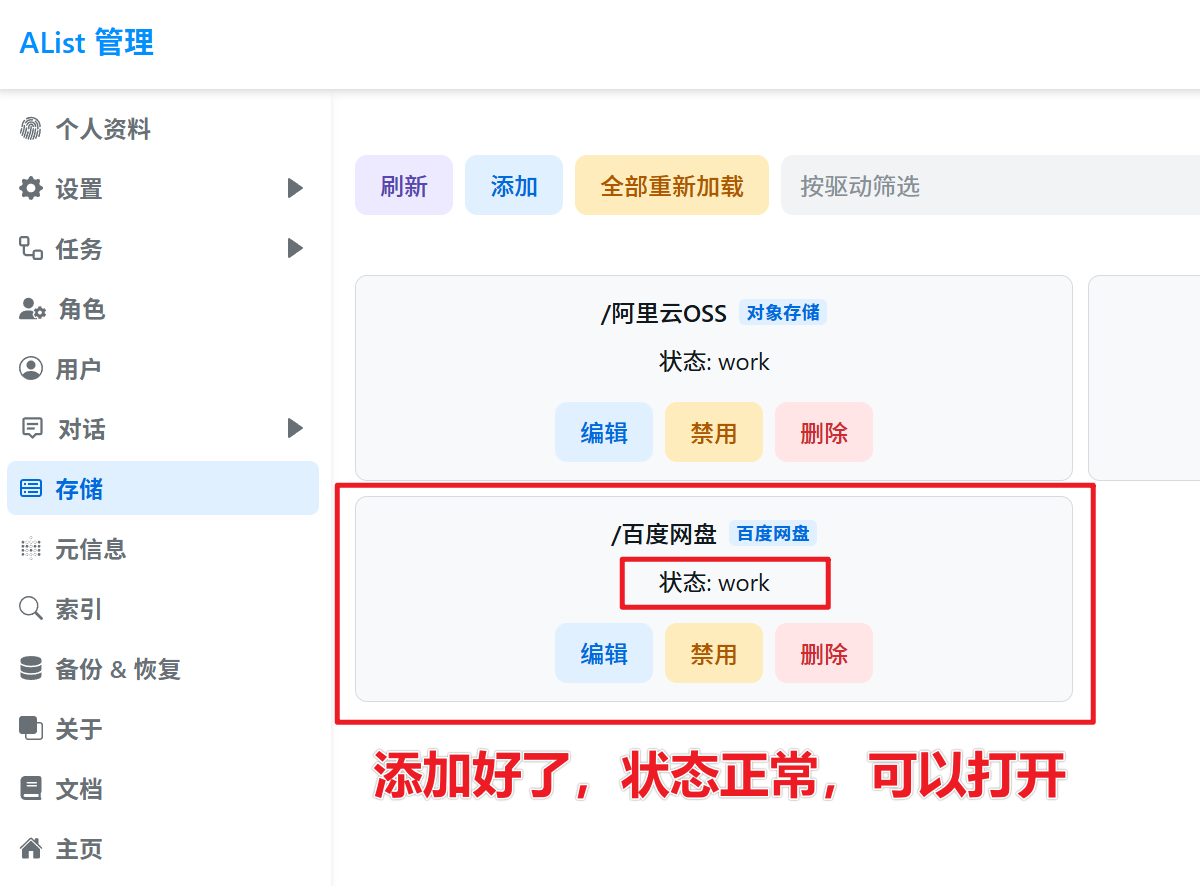Click the 元信息 metadata icon
The width and height of the screenshot is (1200, 886).
pos(30,548)
